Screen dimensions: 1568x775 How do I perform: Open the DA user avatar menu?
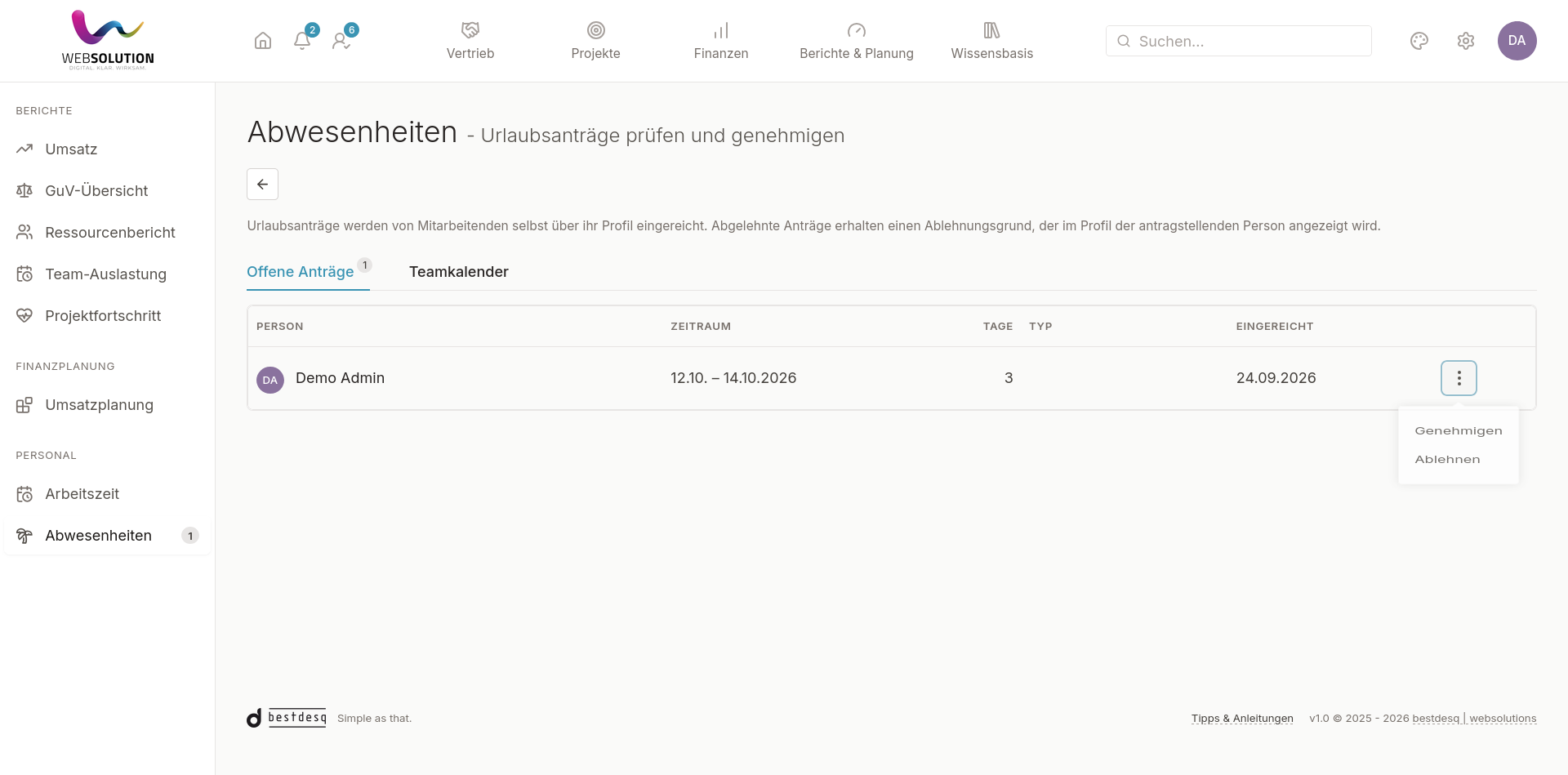[1517, 41]
